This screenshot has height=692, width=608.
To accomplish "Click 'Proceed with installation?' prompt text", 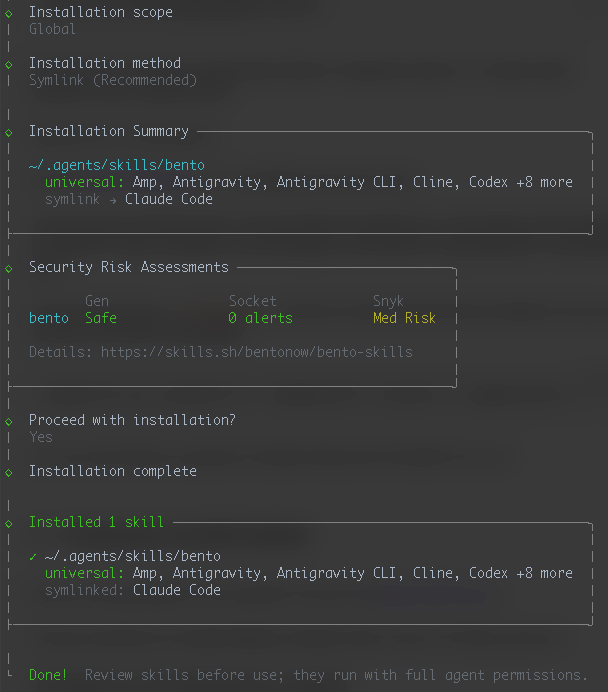I will 132,420.
